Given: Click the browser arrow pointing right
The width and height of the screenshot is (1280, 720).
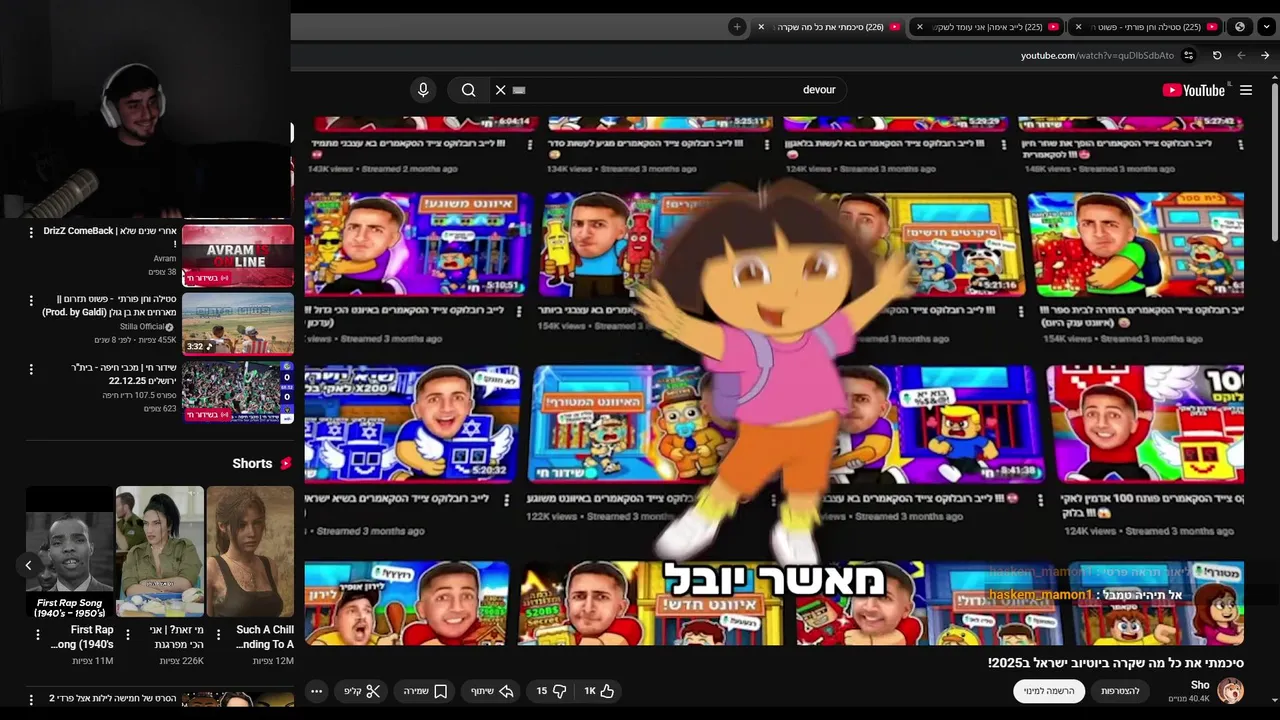Looking at the screenshot, I should (x=1265, y=56).
